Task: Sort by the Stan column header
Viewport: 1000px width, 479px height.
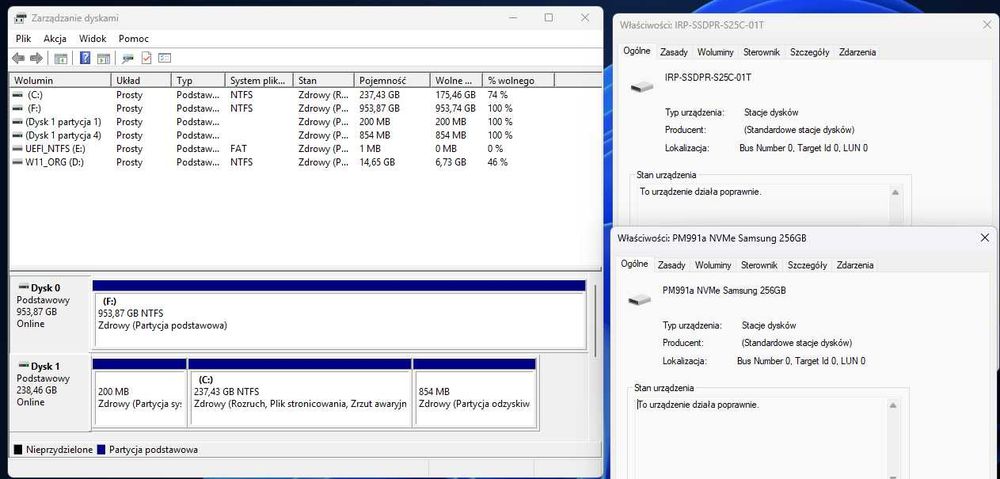Action: coord(324,80)
